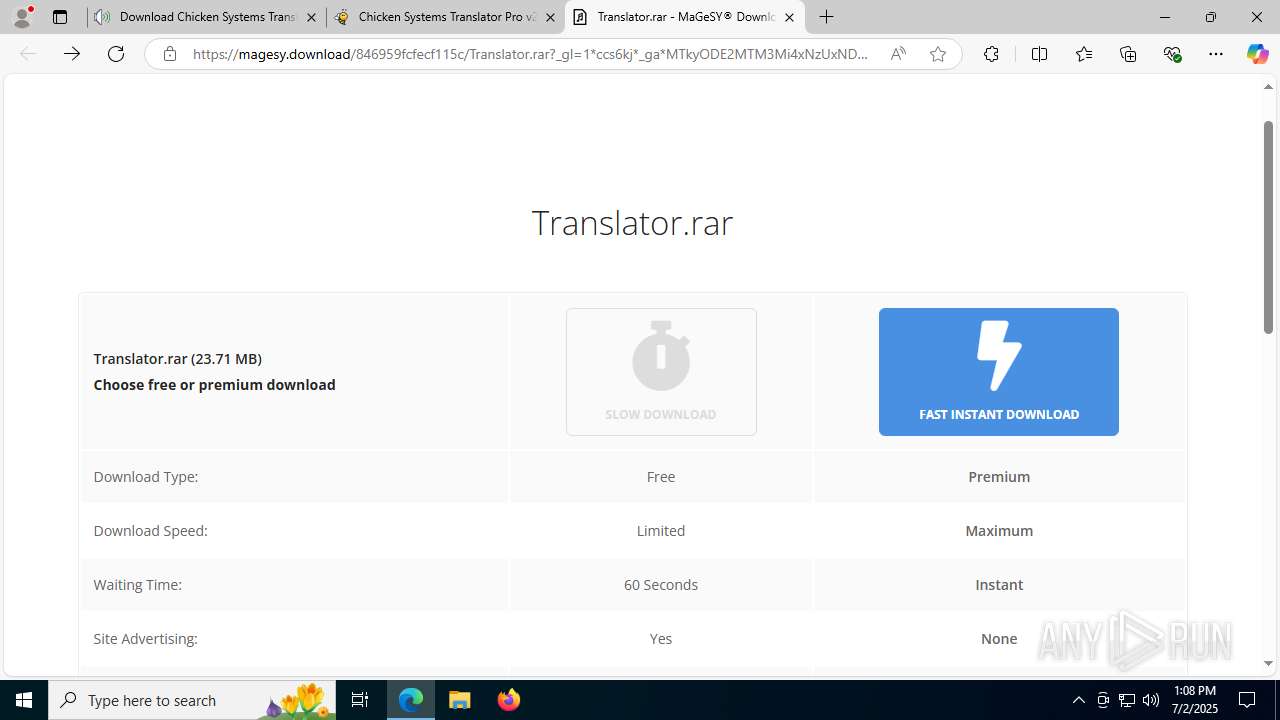Click the address bar URL

click(x=530, y=54)
